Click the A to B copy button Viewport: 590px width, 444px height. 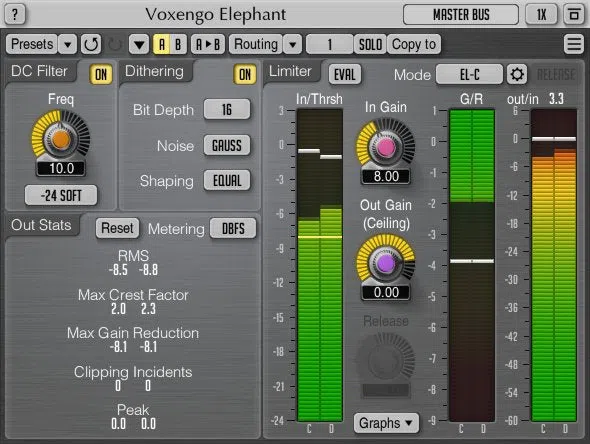(x=208, y=44)
